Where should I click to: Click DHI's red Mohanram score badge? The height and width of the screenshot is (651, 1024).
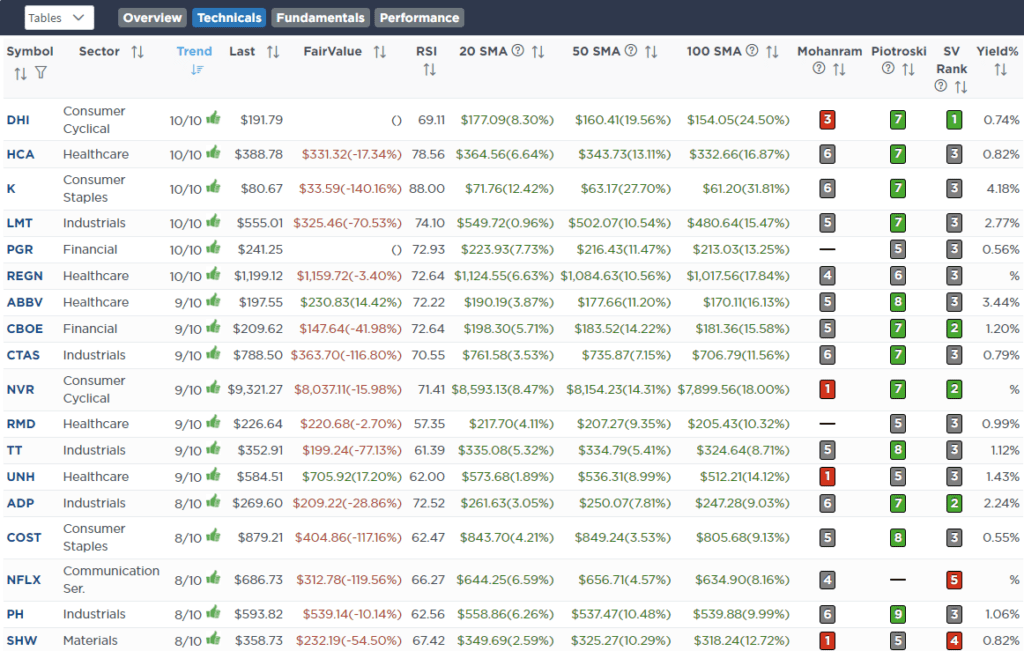click(827, 120)
